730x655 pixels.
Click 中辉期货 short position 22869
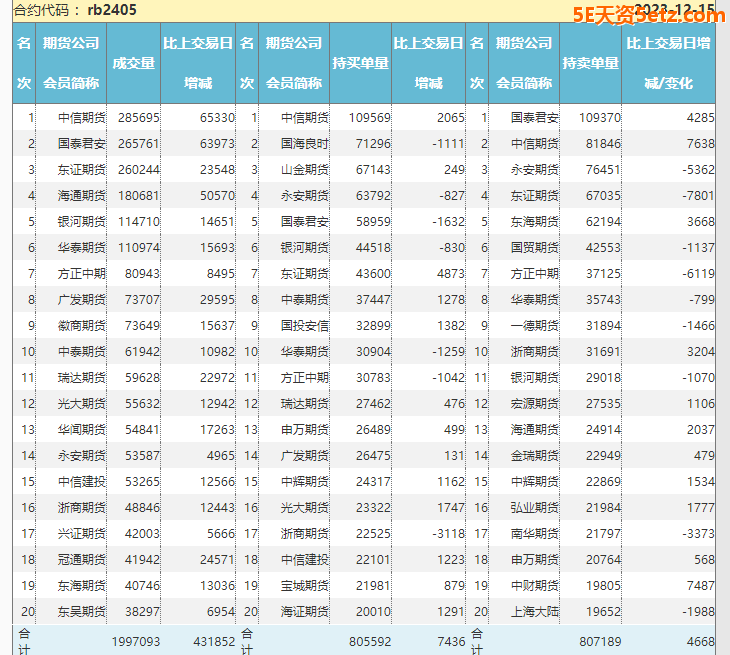(x=603, y=482)
